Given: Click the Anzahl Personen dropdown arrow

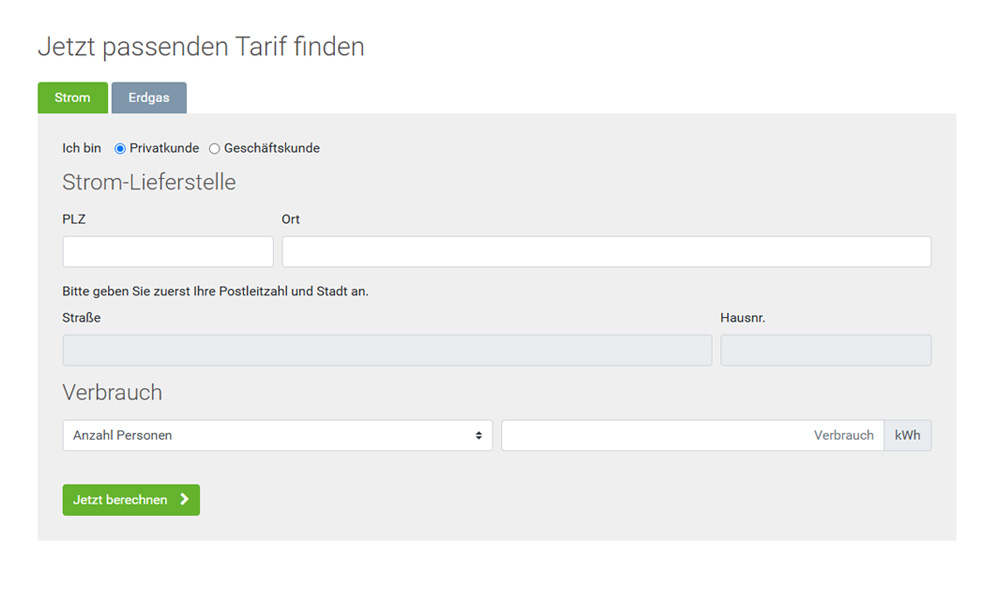Looking at the screenshot, I should 479,436.
